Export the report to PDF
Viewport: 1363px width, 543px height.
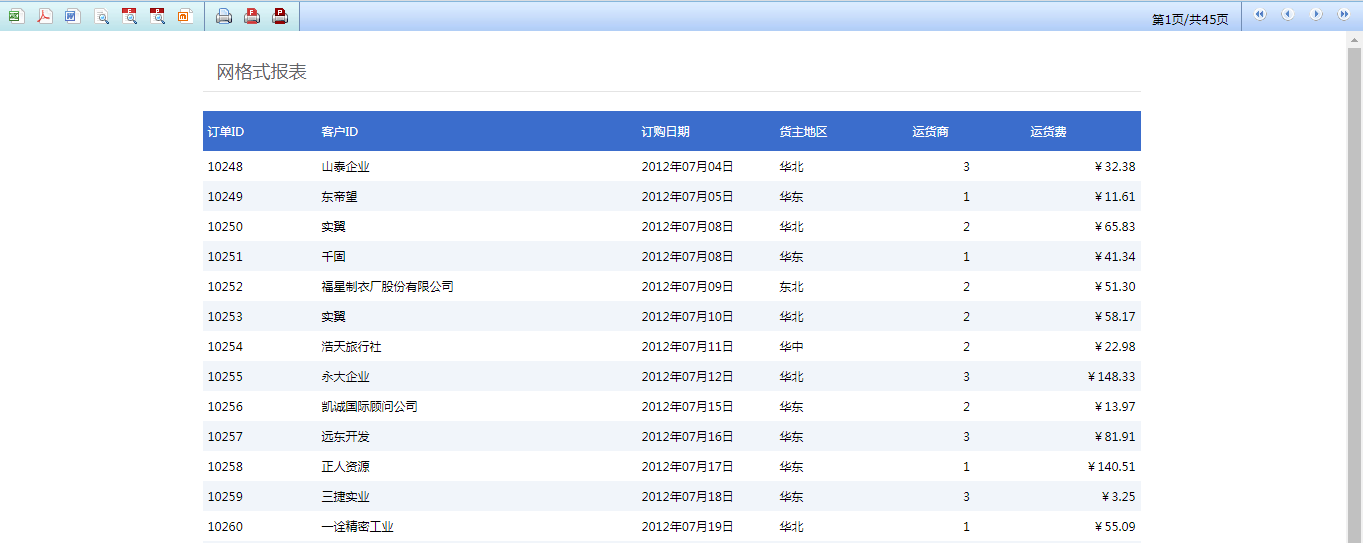coord(45,16)
